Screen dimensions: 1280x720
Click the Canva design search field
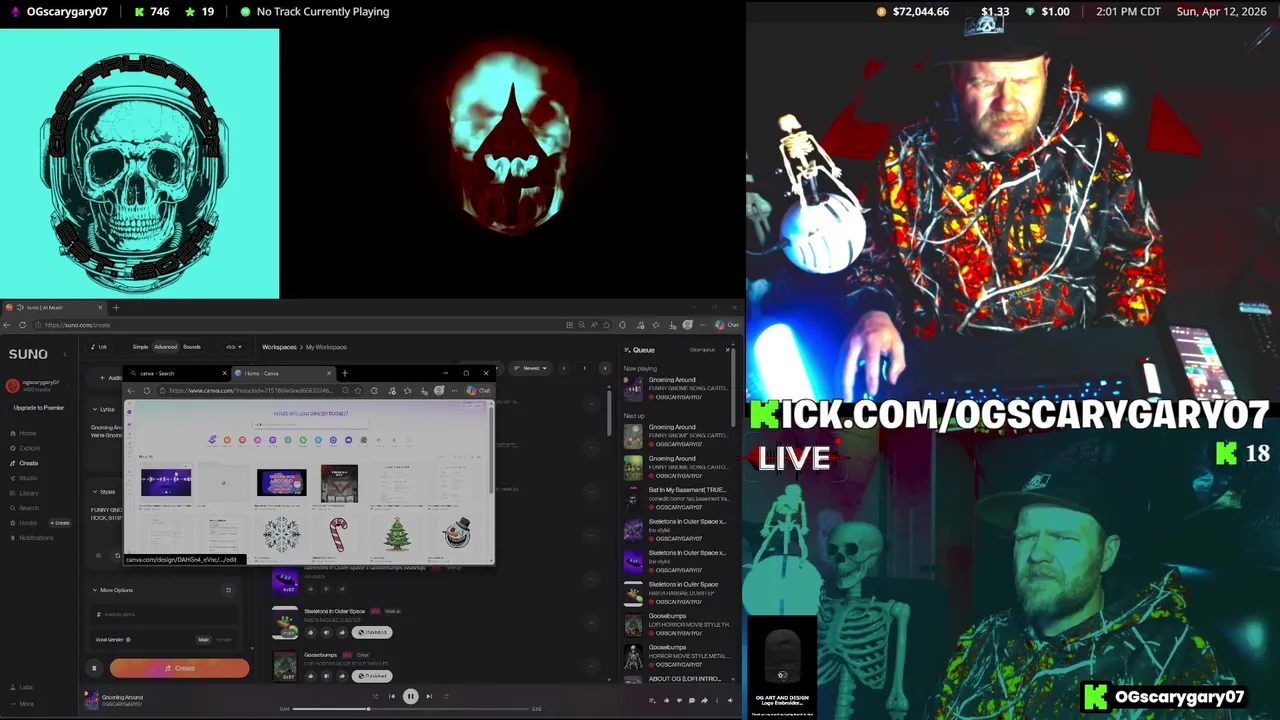click(x=310, y=424)
